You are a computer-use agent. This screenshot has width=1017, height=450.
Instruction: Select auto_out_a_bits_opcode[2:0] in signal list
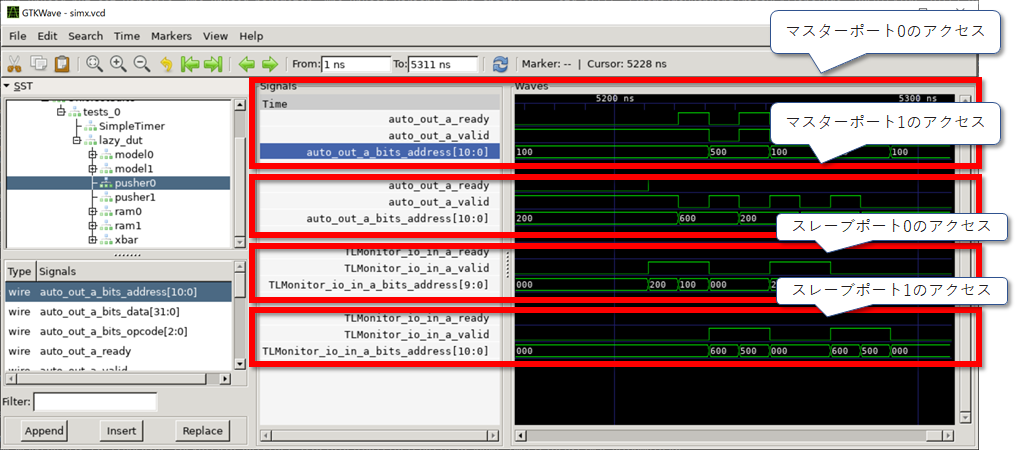point(118,331)
